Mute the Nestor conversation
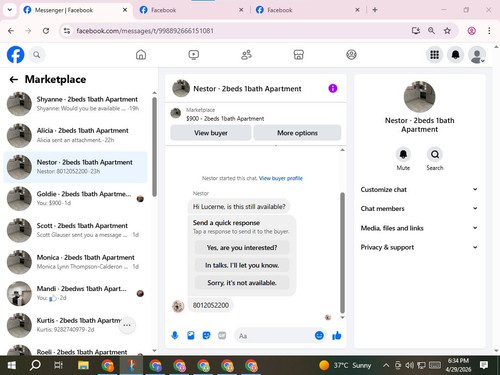The width and height of the screenshot is (500, 375). [x=403, y=154]
